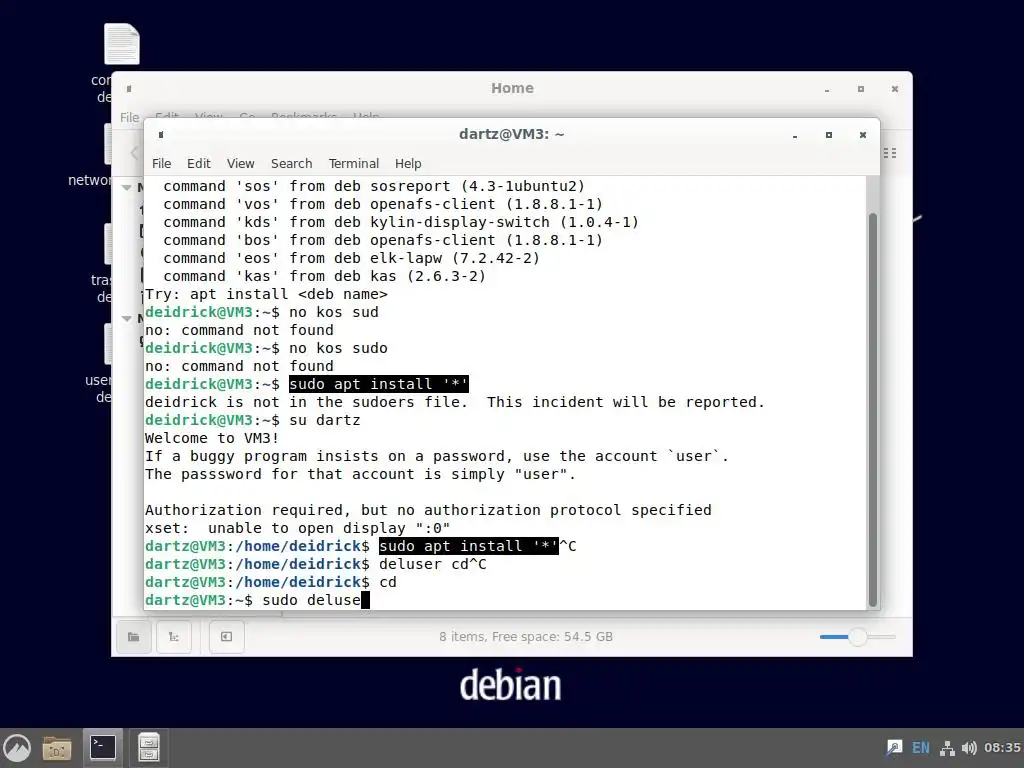
Task: Click the 08:35 clock
Action: coord(1002,748)
